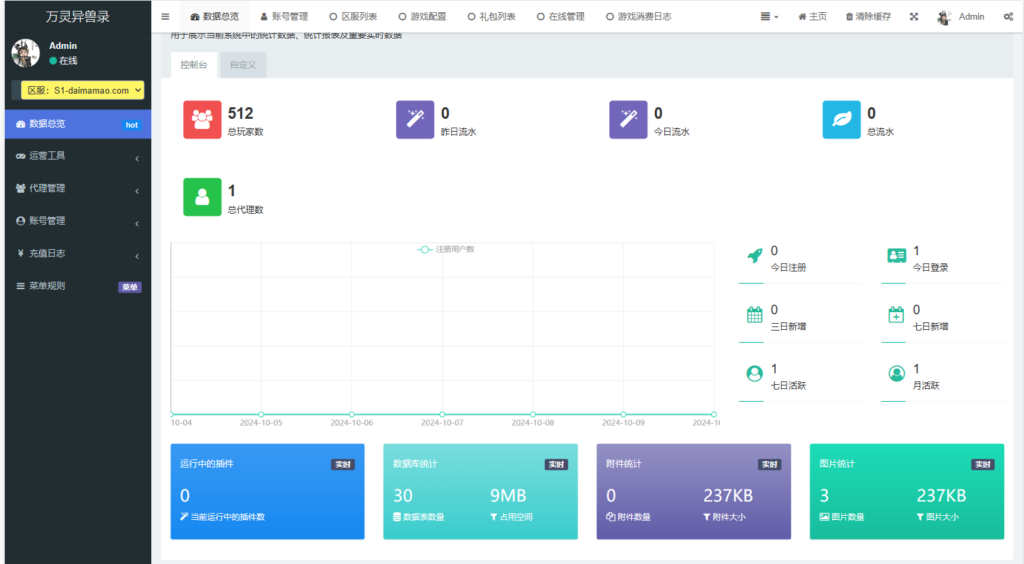This screenshot has height=564, width=1024.
Task: Expand the 账号管理 sidebar menu
Action: pyautogui.click(x=78, y=221)
